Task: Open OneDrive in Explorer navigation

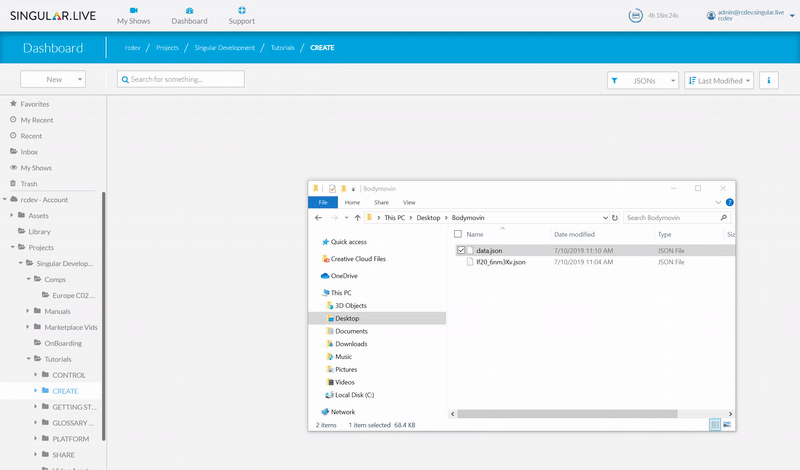Action: [344, 276]
